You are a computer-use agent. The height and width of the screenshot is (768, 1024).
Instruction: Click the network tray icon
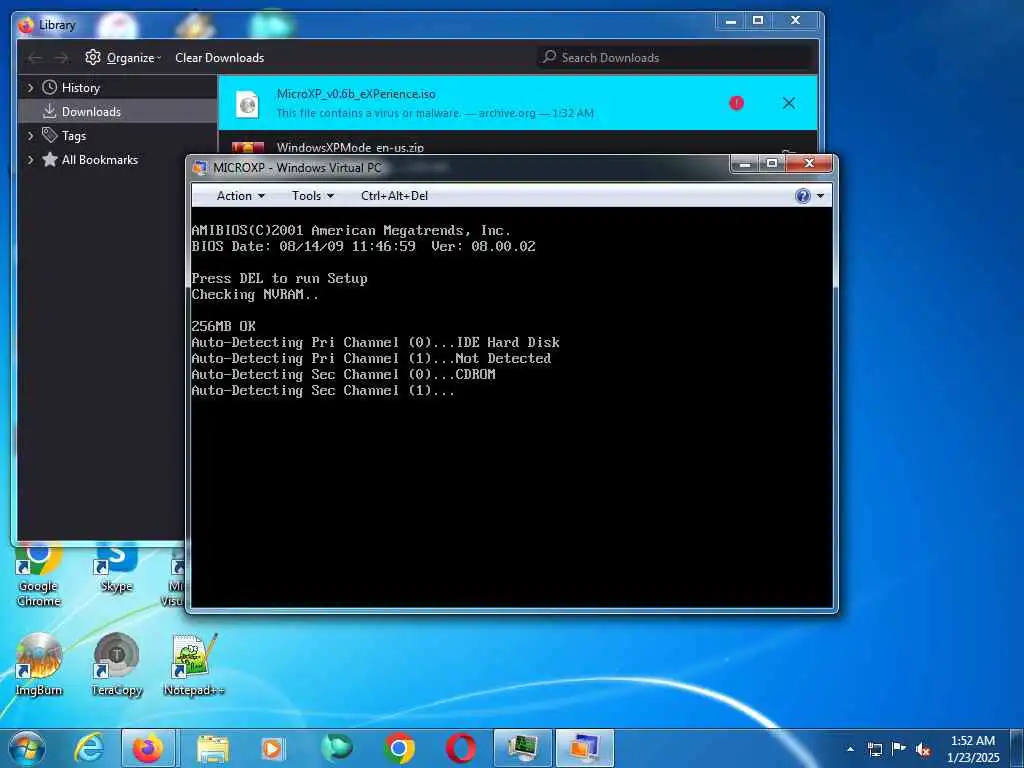[x=875, y=749]
